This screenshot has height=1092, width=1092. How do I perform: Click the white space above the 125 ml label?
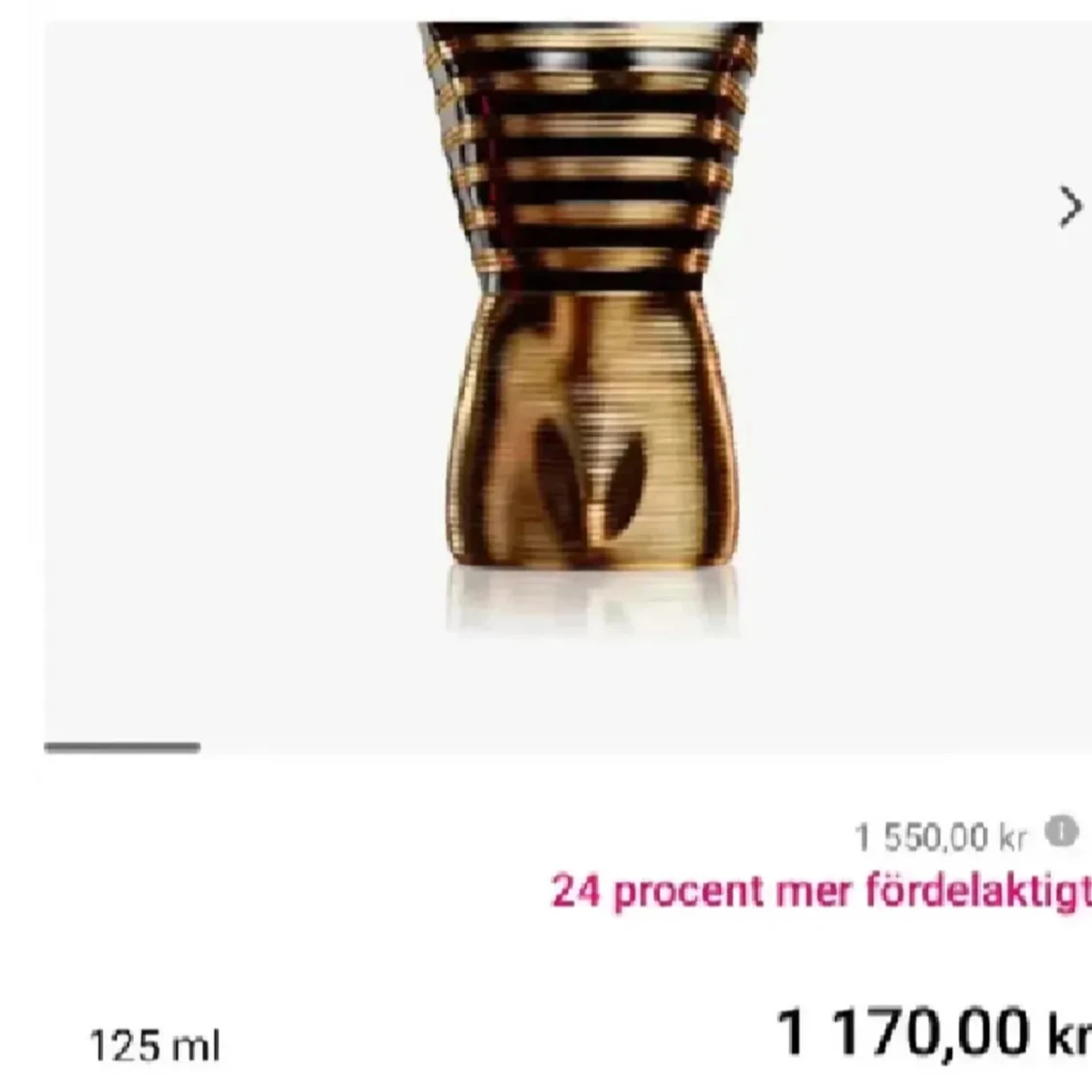point(154,906)
